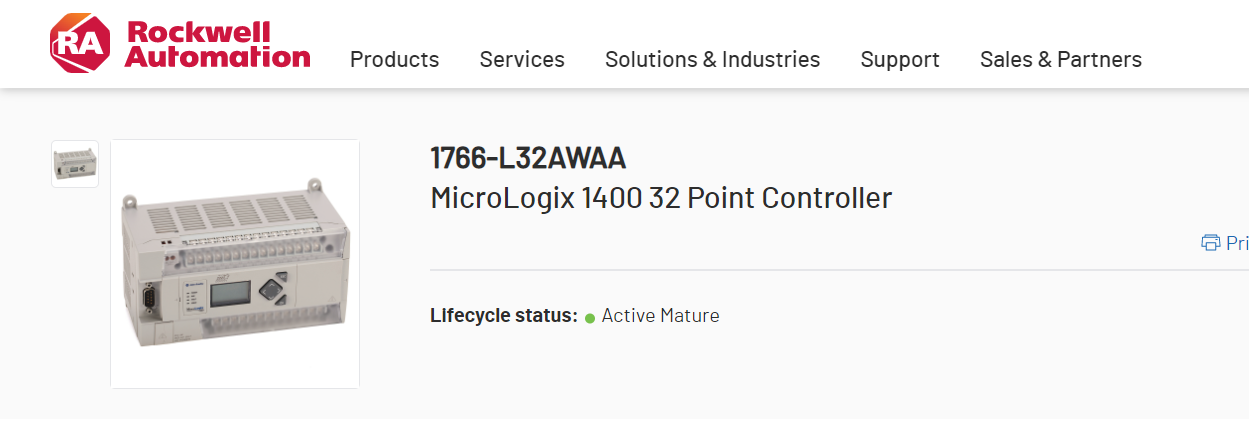Click the partially visible Print link text
Screen dimensions: 1249x423
click(1237, 243)
